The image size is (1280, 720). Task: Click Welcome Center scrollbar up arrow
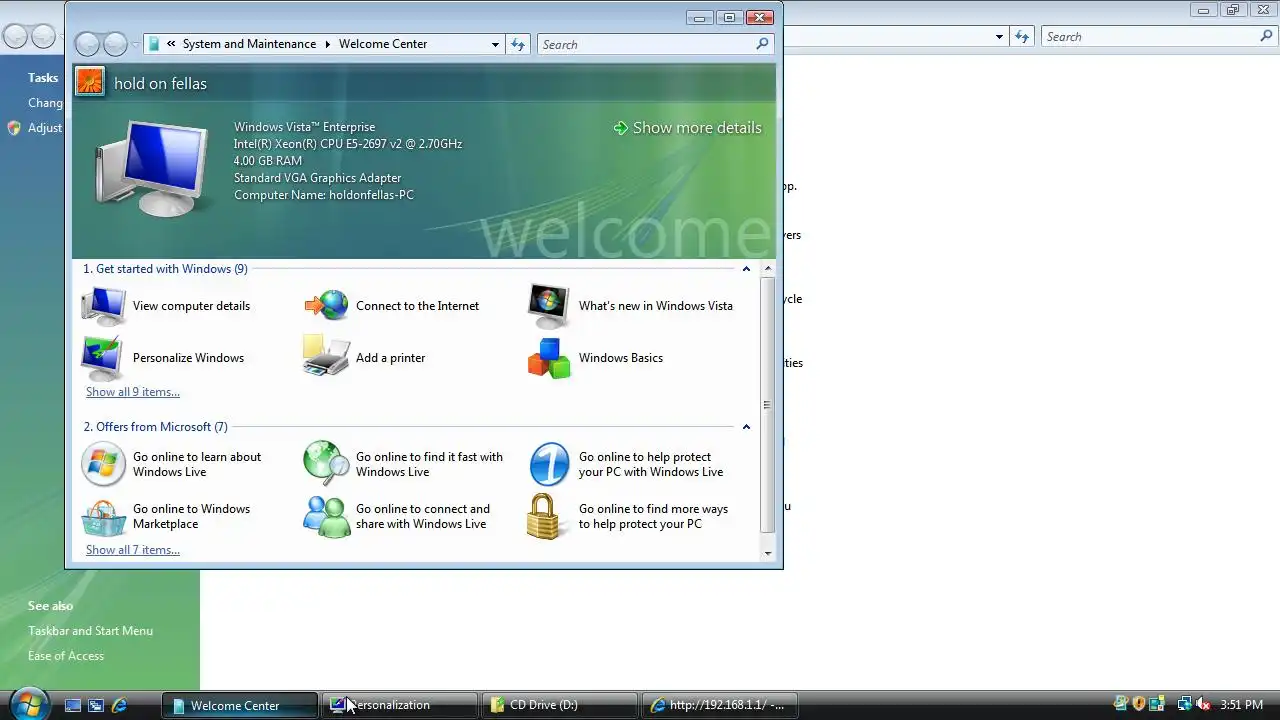tap(768, 269)
